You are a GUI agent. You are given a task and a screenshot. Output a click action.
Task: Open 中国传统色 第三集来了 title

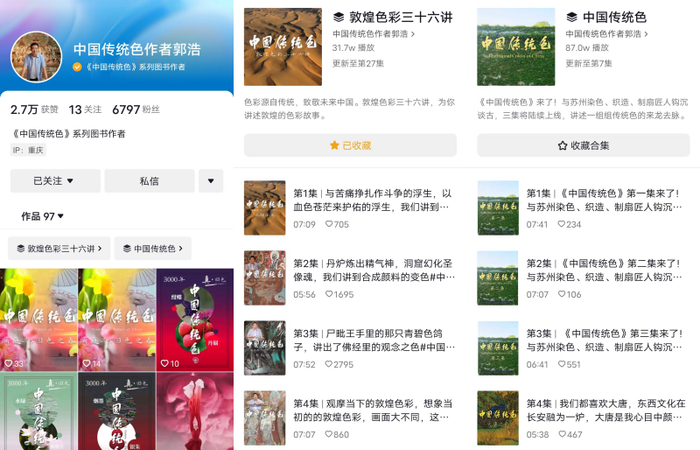point(604,340)
